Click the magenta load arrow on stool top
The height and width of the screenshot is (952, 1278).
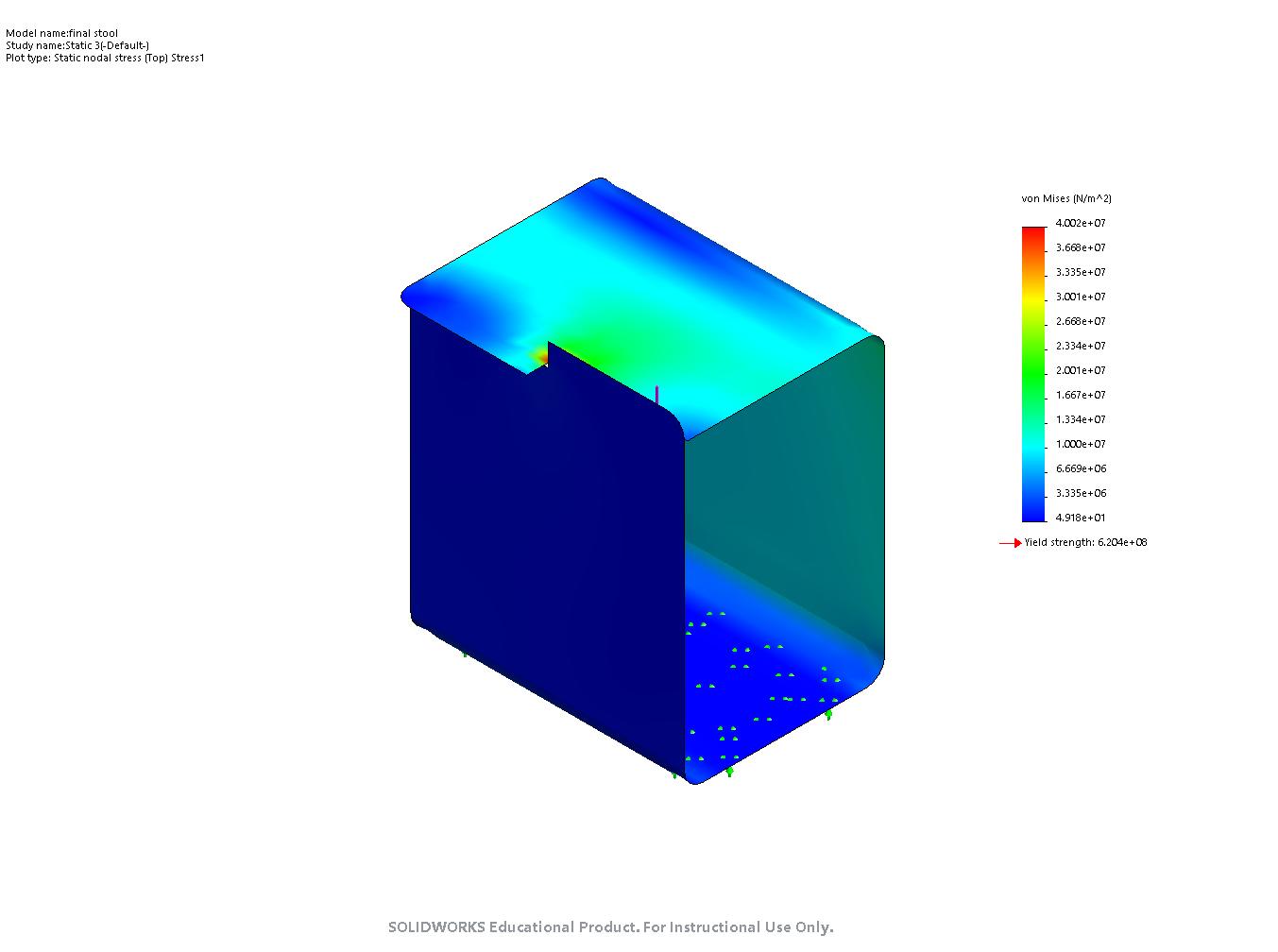coord(656,395)
